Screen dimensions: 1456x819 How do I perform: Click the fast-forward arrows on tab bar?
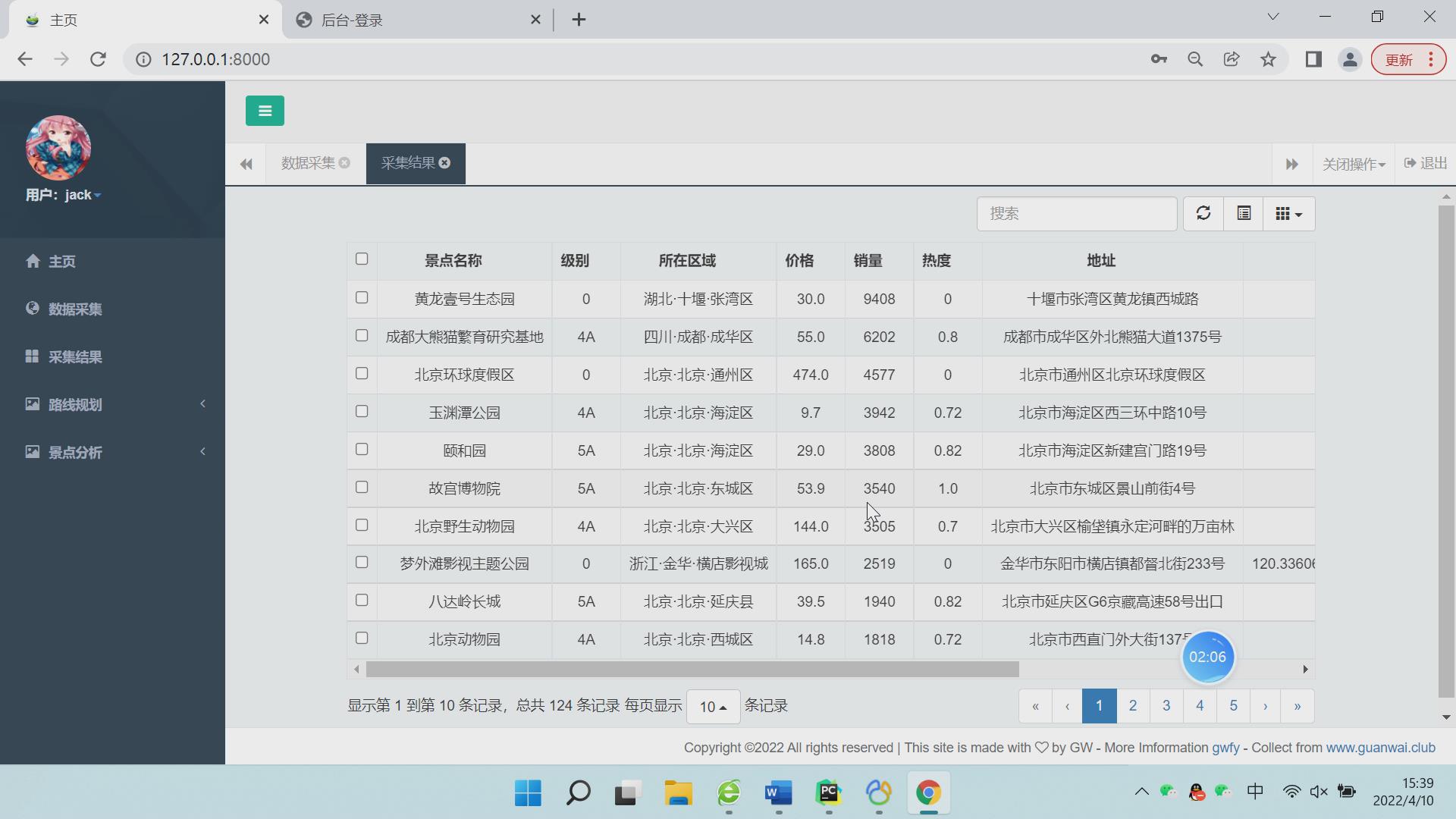[x=1292, y=164]
